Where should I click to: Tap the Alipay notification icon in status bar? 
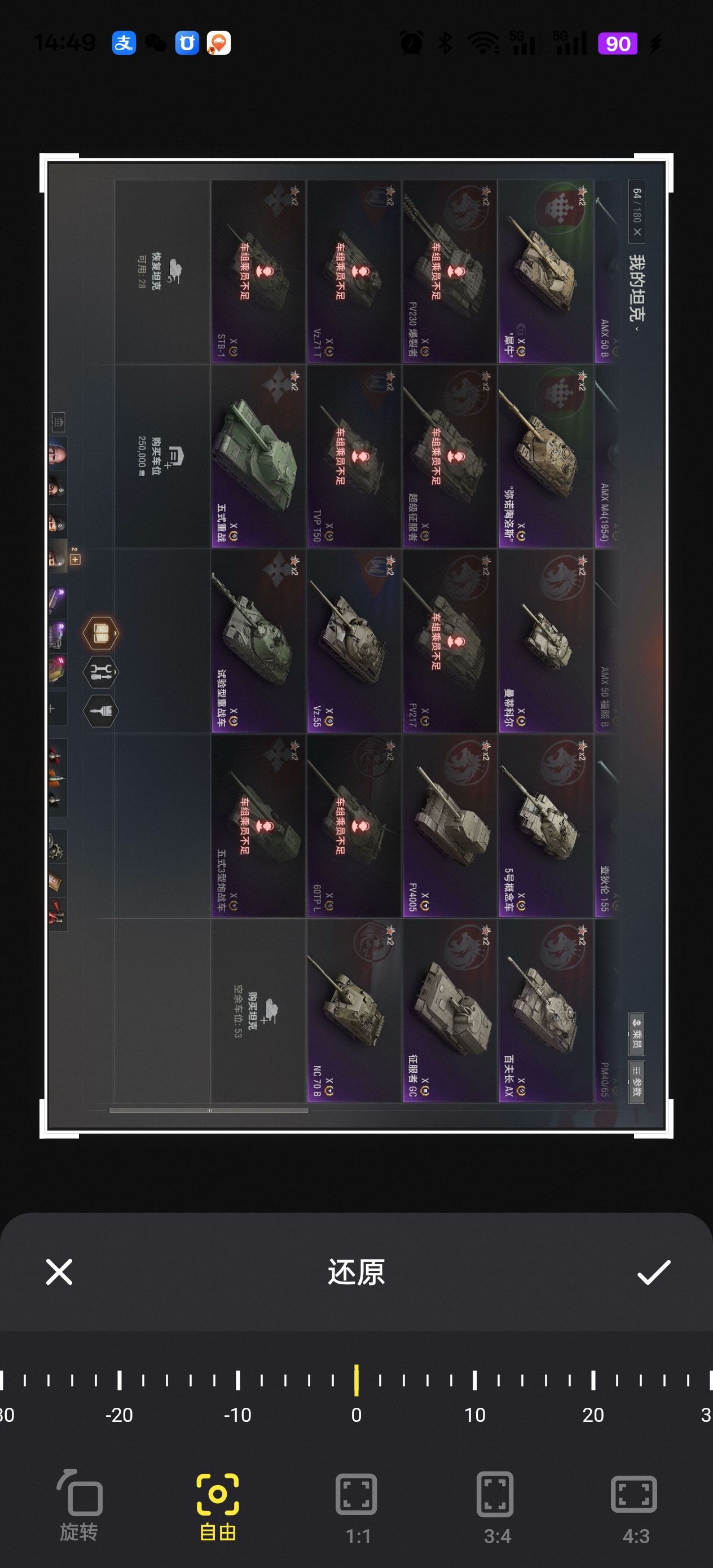(124, 43)
